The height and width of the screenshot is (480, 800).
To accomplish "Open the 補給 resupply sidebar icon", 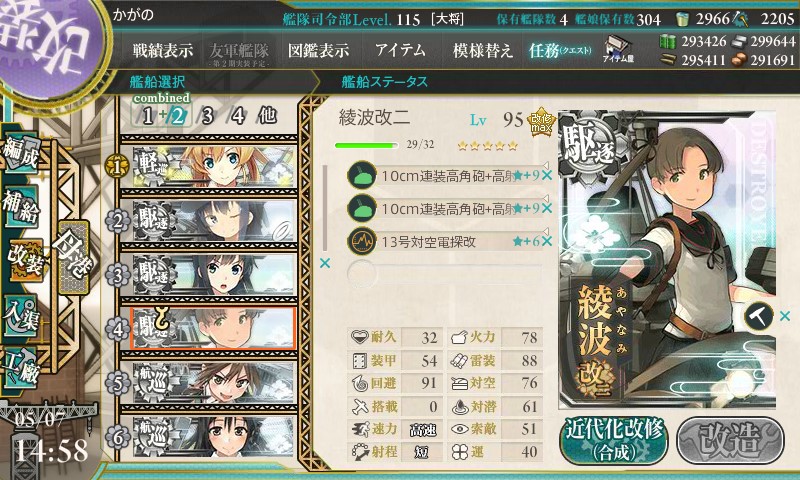I will [x=21, y=207].
